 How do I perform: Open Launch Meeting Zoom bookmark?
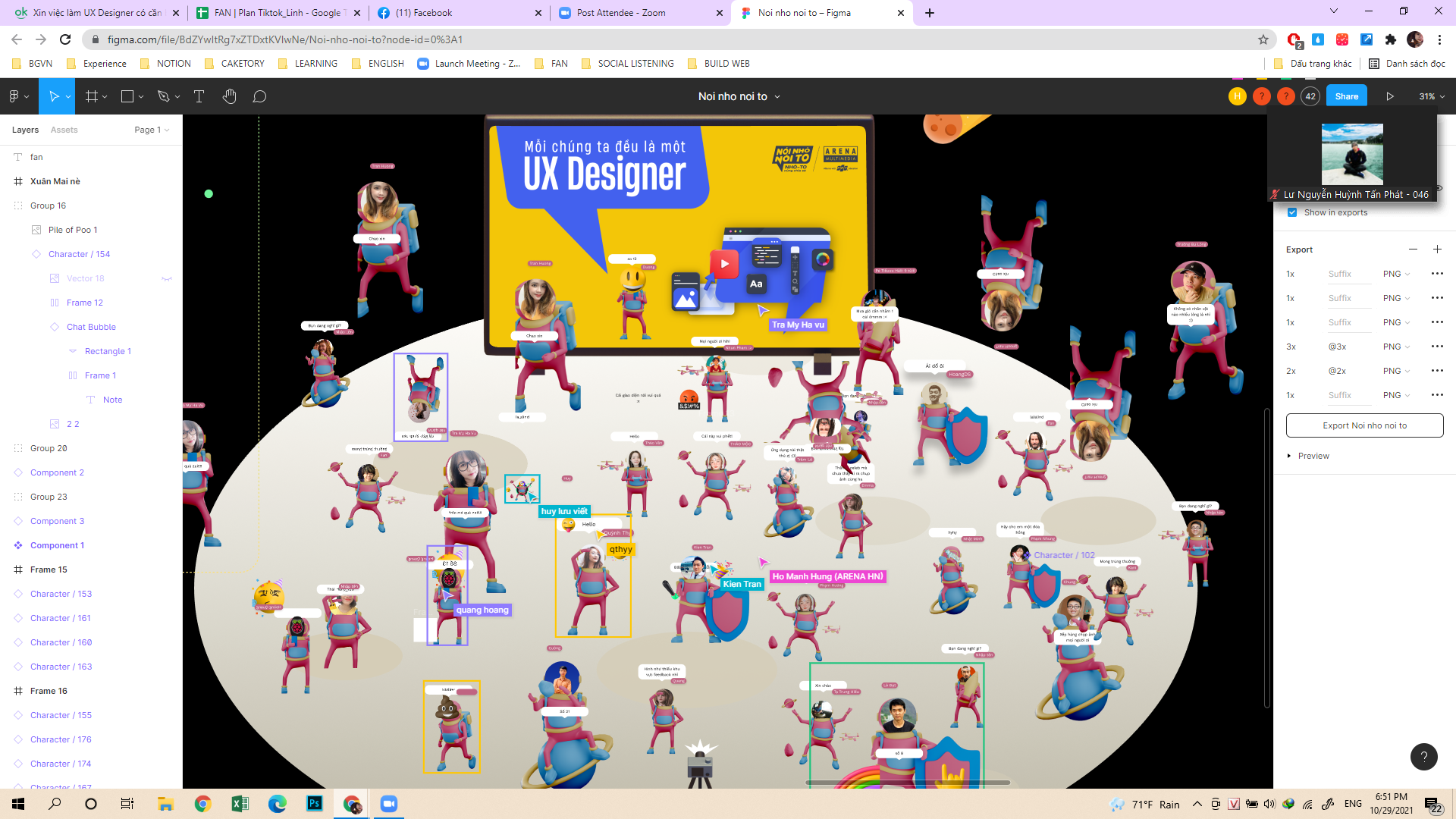click(x=469, y=64)
